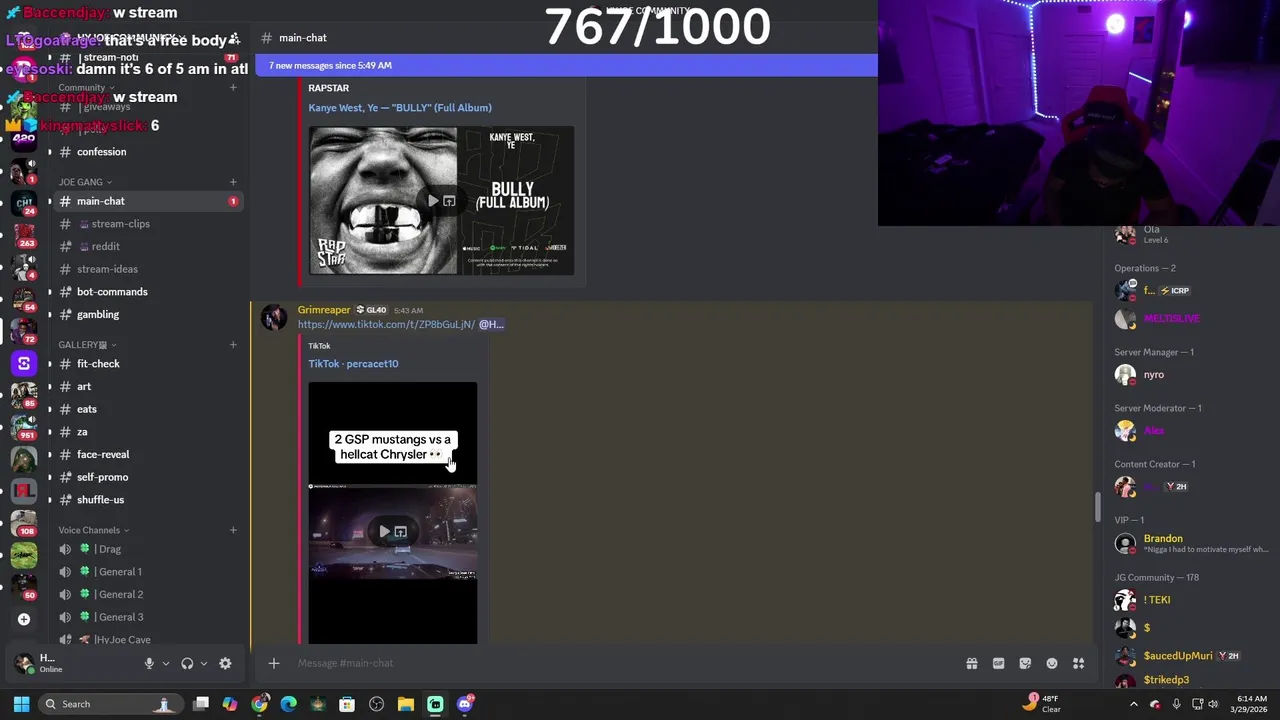The height and width of the screenshot is (720, 1280).
Task: Open Discord user settings gear
Action: (x=225, y=663)
